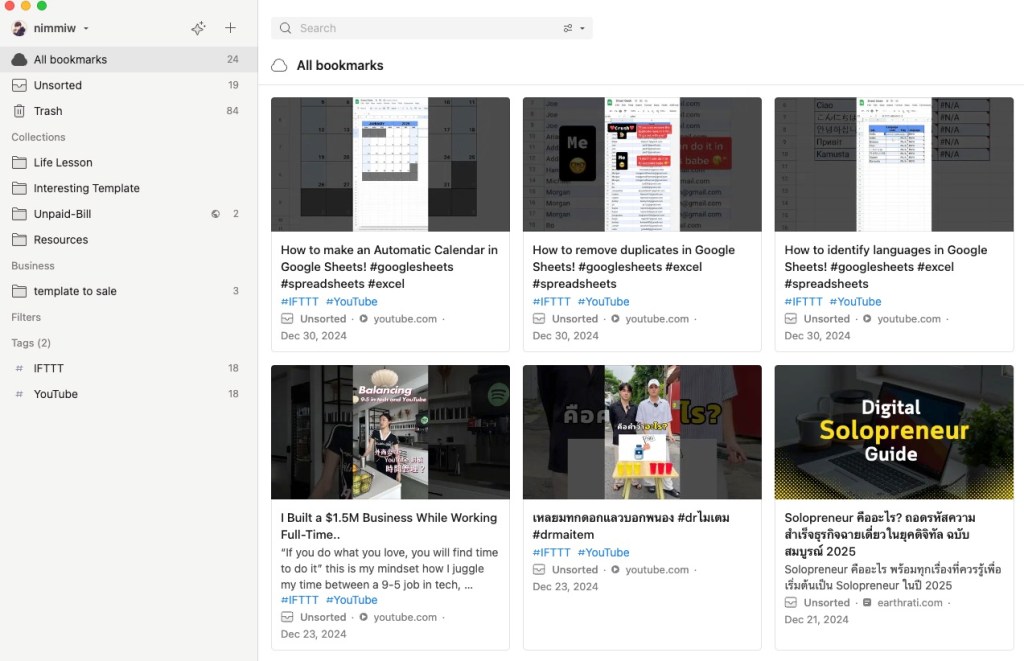Click the cloud icon next to All bookmarks heading
Image resolution: width=1024 pixels, height=661 pixels.
(280, 65)
